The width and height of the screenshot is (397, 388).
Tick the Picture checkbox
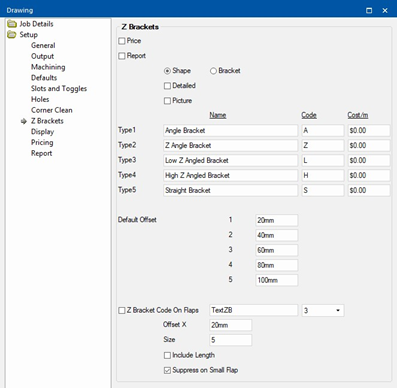[167, 101]
